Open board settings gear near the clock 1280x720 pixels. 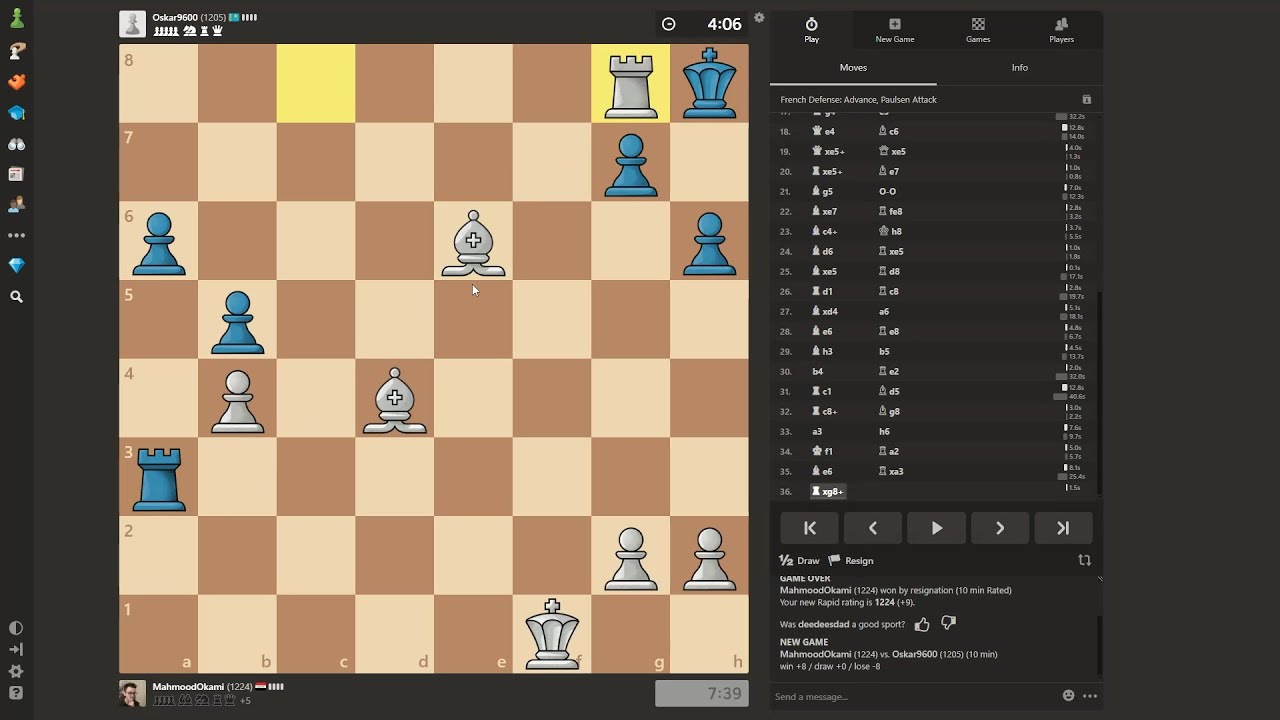[759, 17]
